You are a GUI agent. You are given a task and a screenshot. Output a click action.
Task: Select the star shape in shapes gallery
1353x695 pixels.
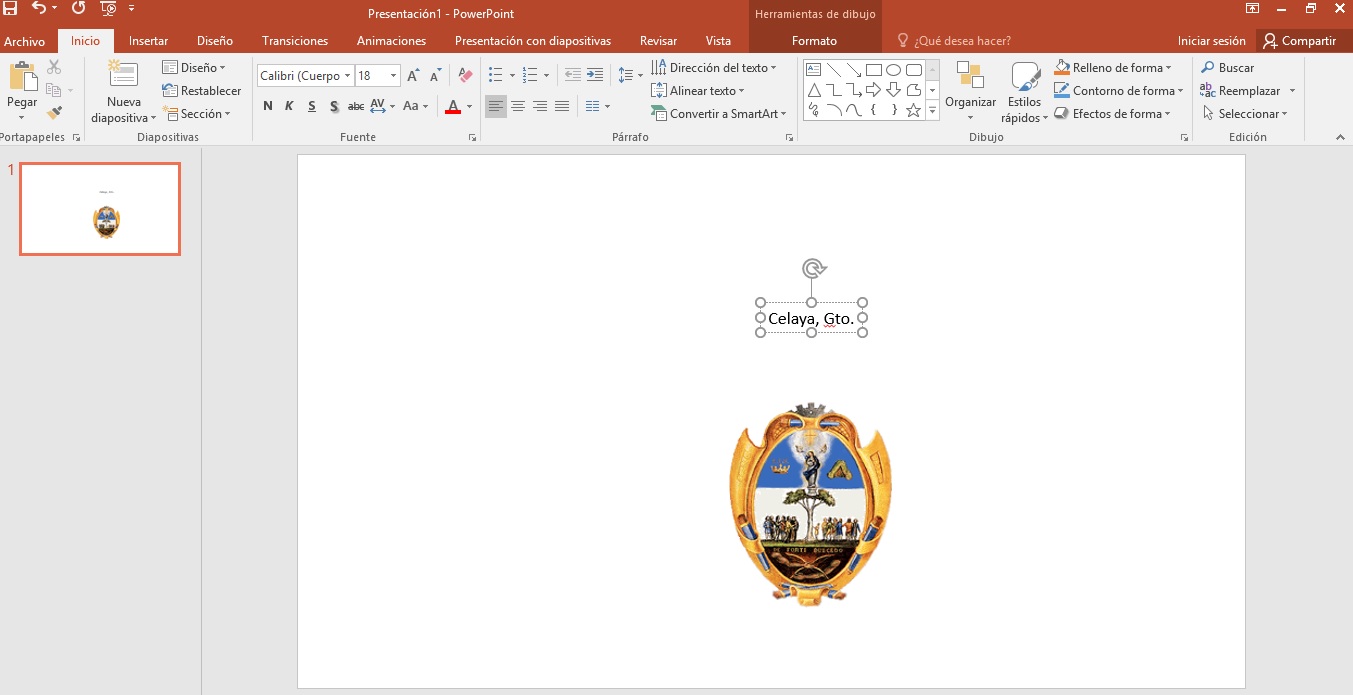click(913, 110)
